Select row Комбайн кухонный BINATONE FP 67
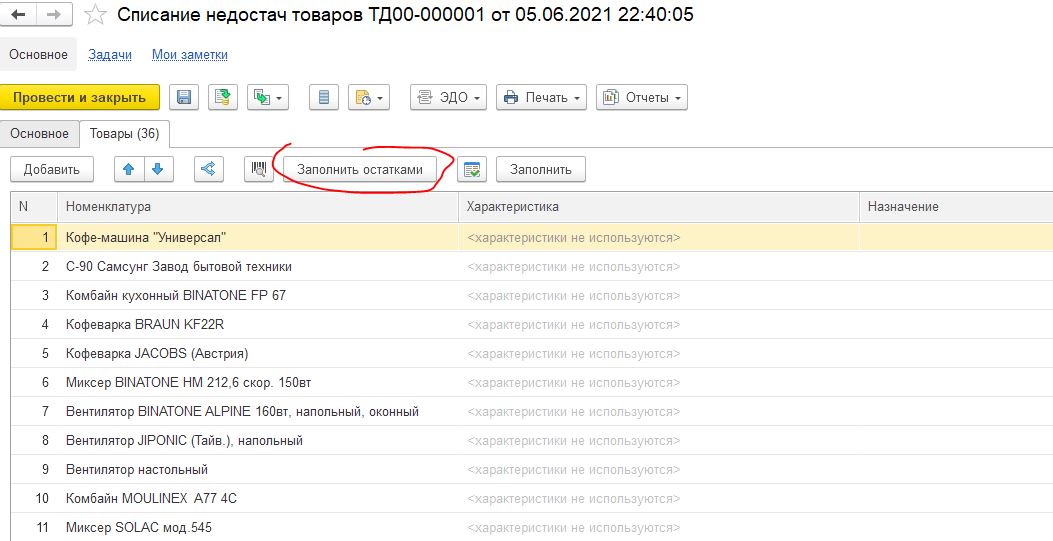The width and height of the screenshot is (1053, 541). (x=532, y=295)
